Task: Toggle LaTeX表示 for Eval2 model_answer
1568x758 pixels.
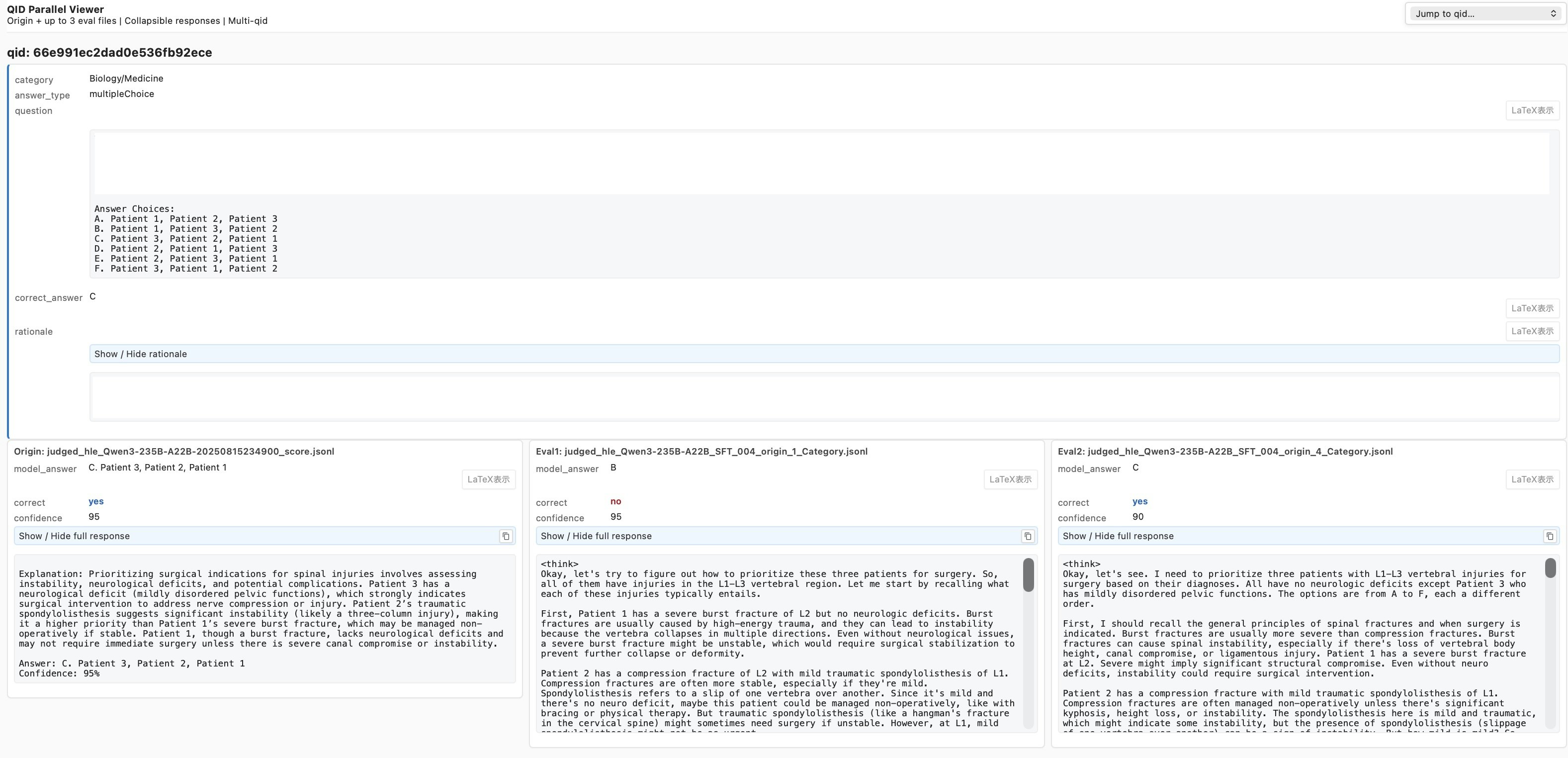Action: tap(1532, 479)
